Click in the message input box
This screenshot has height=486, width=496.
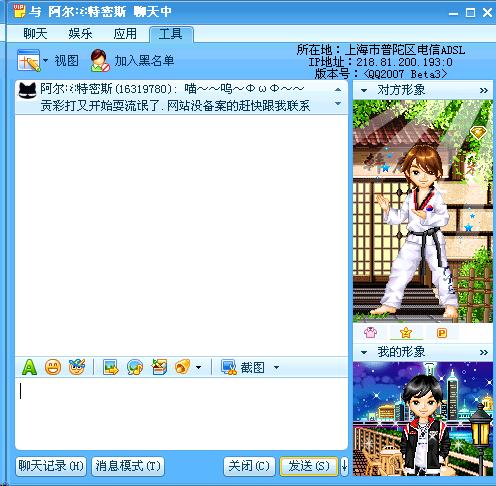click(181, 413)
